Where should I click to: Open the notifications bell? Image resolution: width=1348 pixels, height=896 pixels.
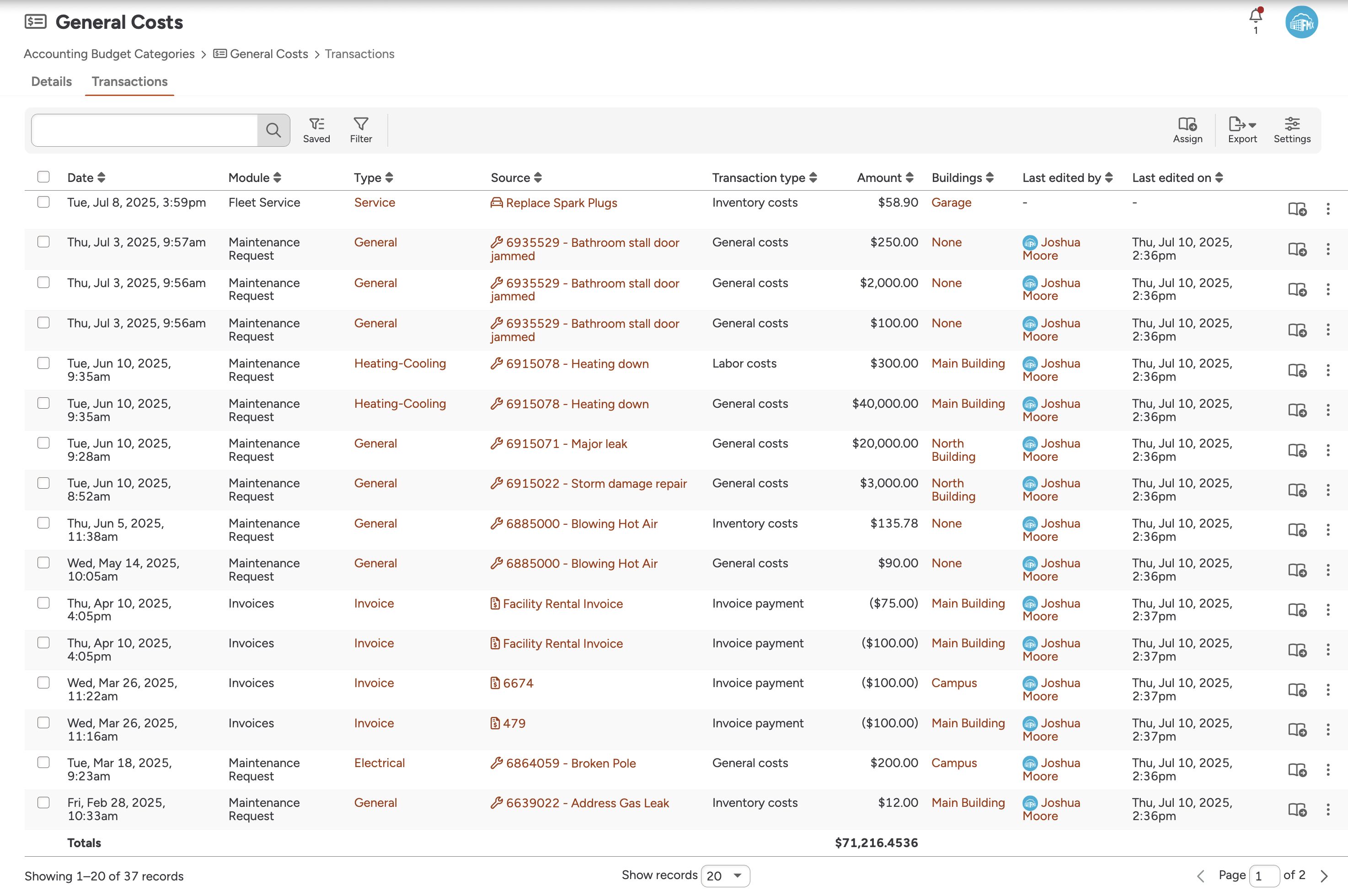(1256, 16)
